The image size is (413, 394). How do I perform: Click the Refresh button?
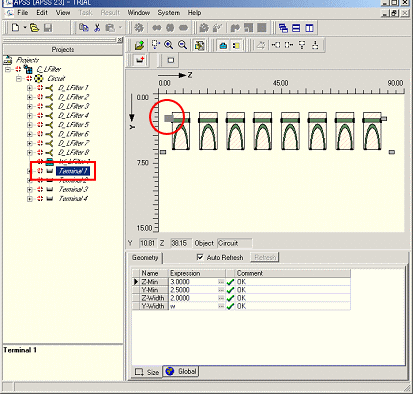265,257
